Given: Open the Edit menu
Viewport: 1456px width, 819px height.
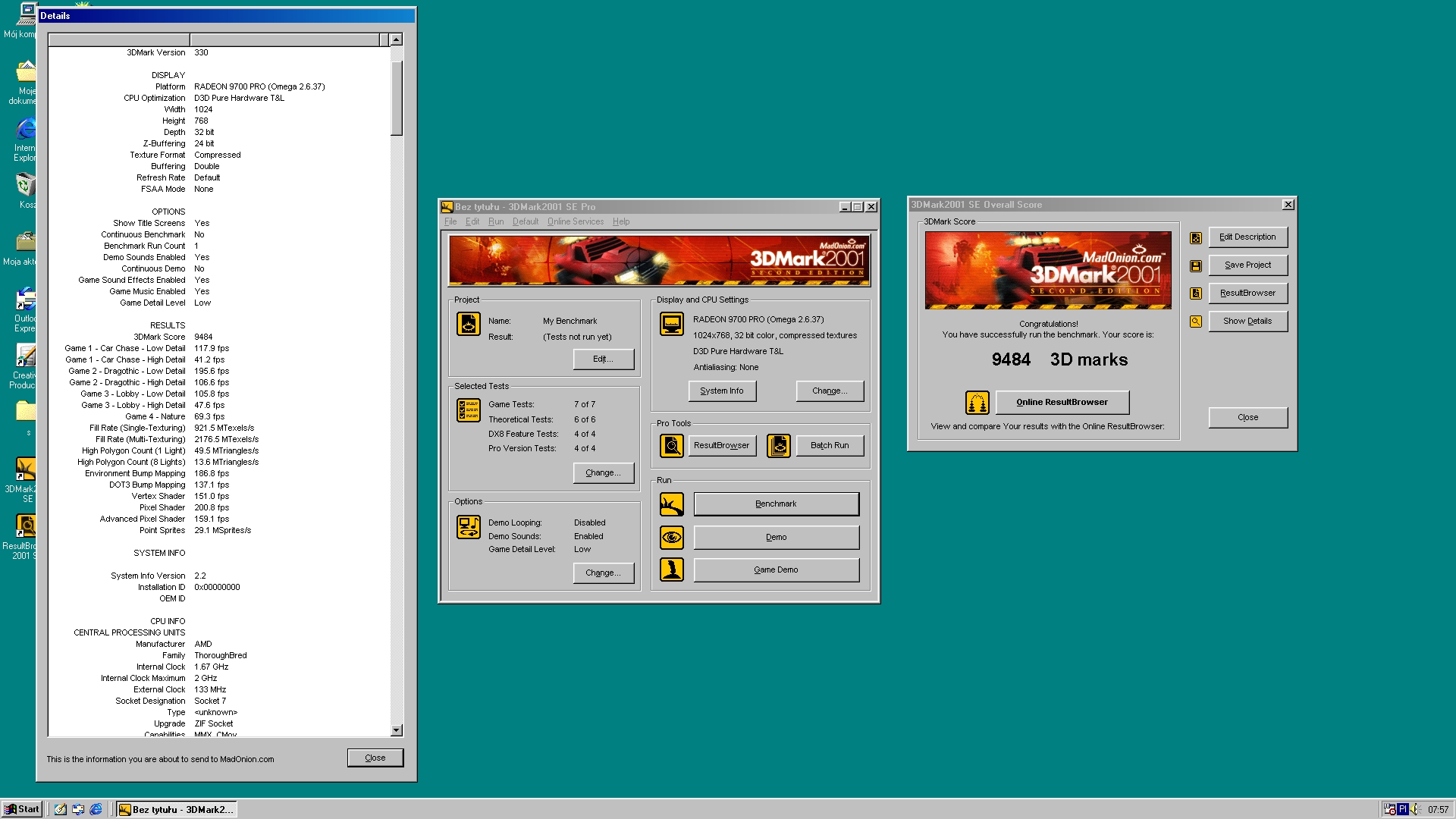Looking at the screenshot, I should (472, 221).
